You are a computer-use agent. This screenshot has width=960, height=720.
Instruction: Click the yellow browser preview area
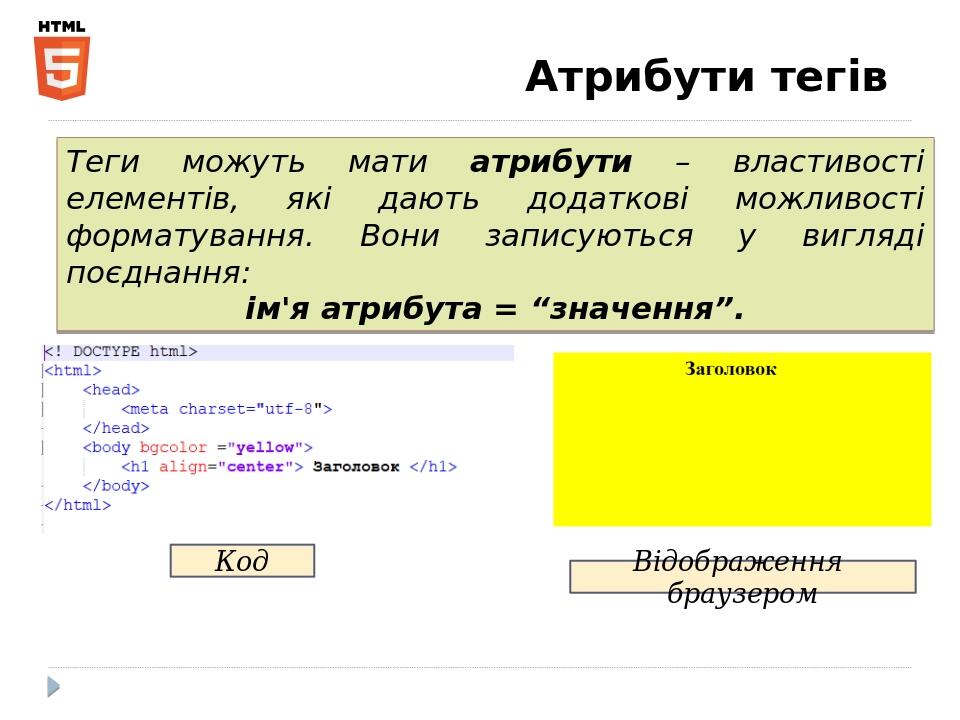[742, 439]
